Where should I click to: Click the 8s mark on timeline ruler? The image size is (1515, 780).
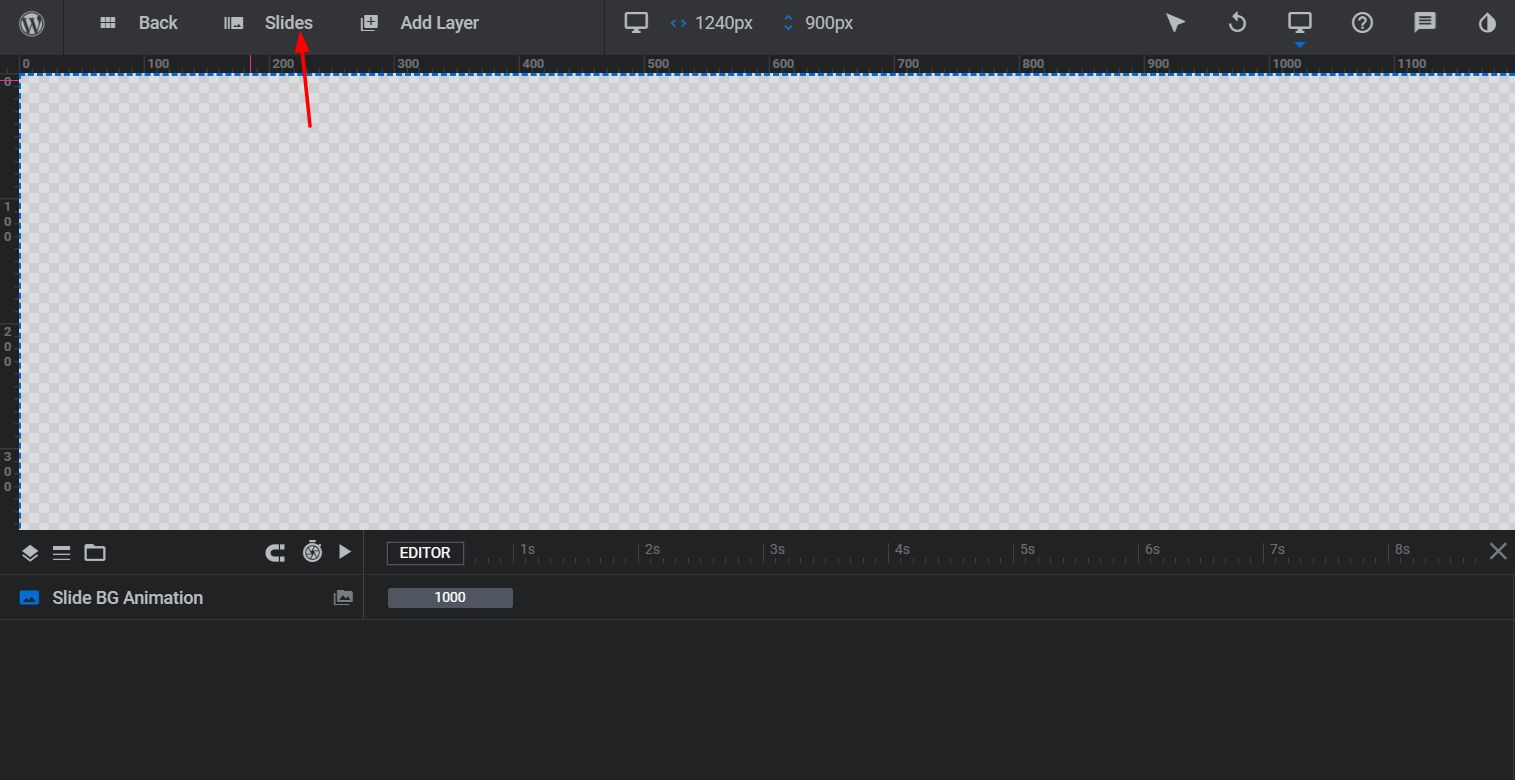1402,550
